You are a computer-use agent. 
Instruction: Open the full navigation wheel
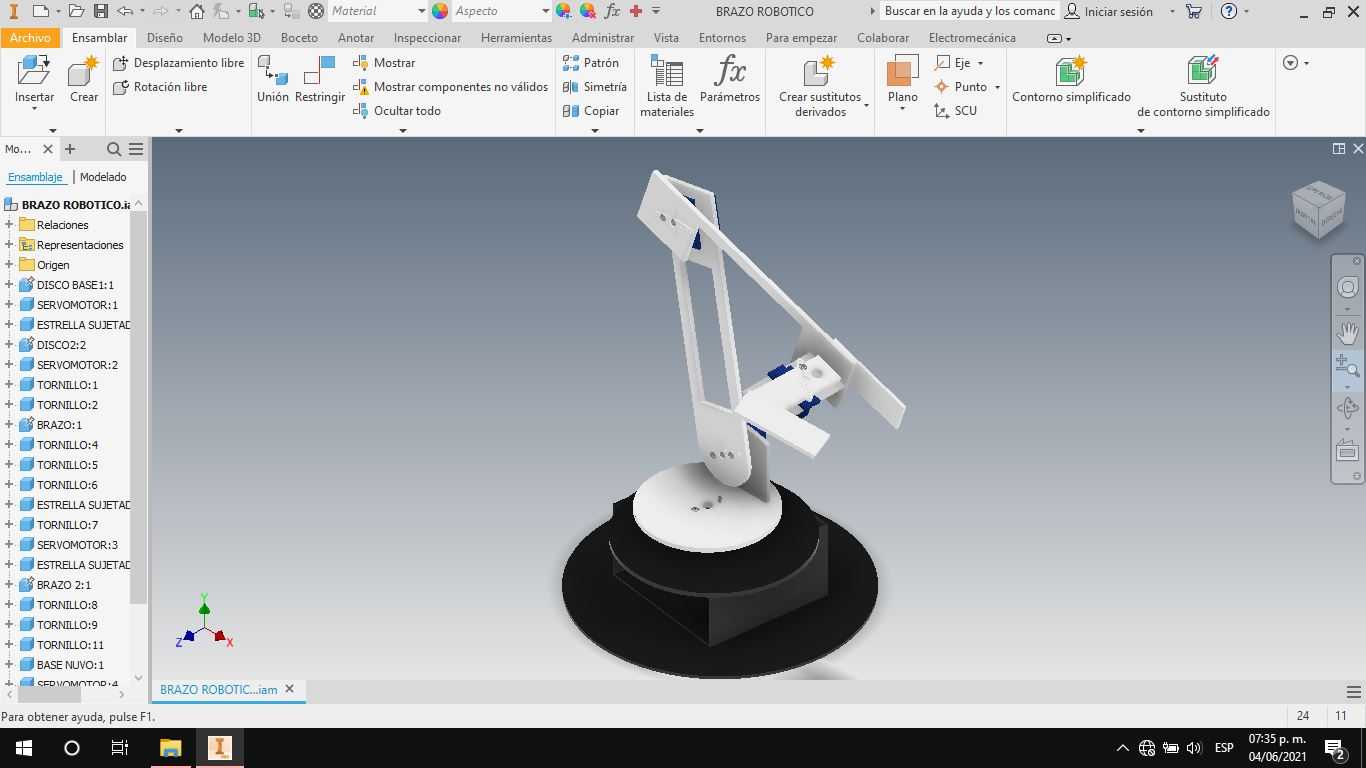pyautogui.click(x=1348, y=288)
